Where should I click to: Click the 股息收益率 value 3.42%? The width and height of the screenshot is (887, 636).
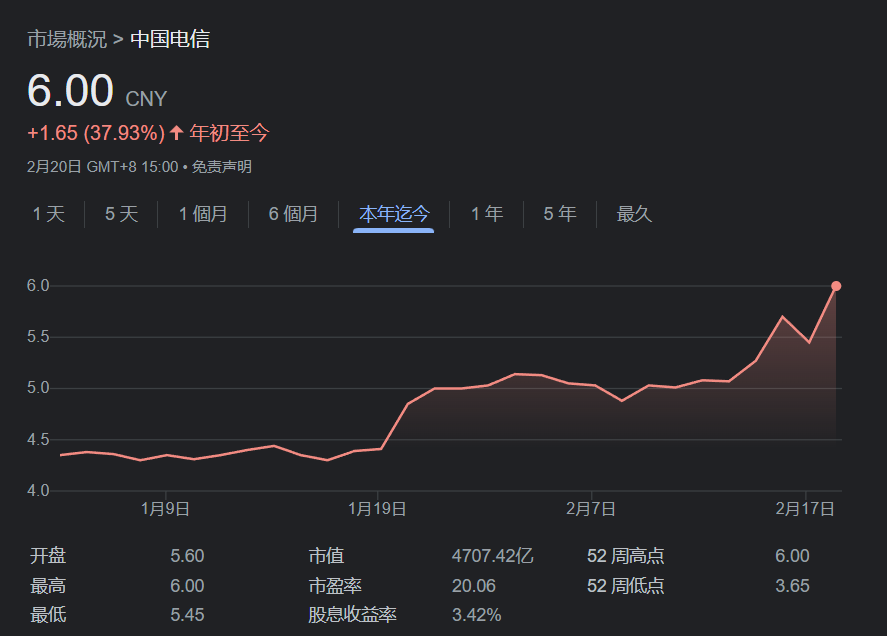476,615
